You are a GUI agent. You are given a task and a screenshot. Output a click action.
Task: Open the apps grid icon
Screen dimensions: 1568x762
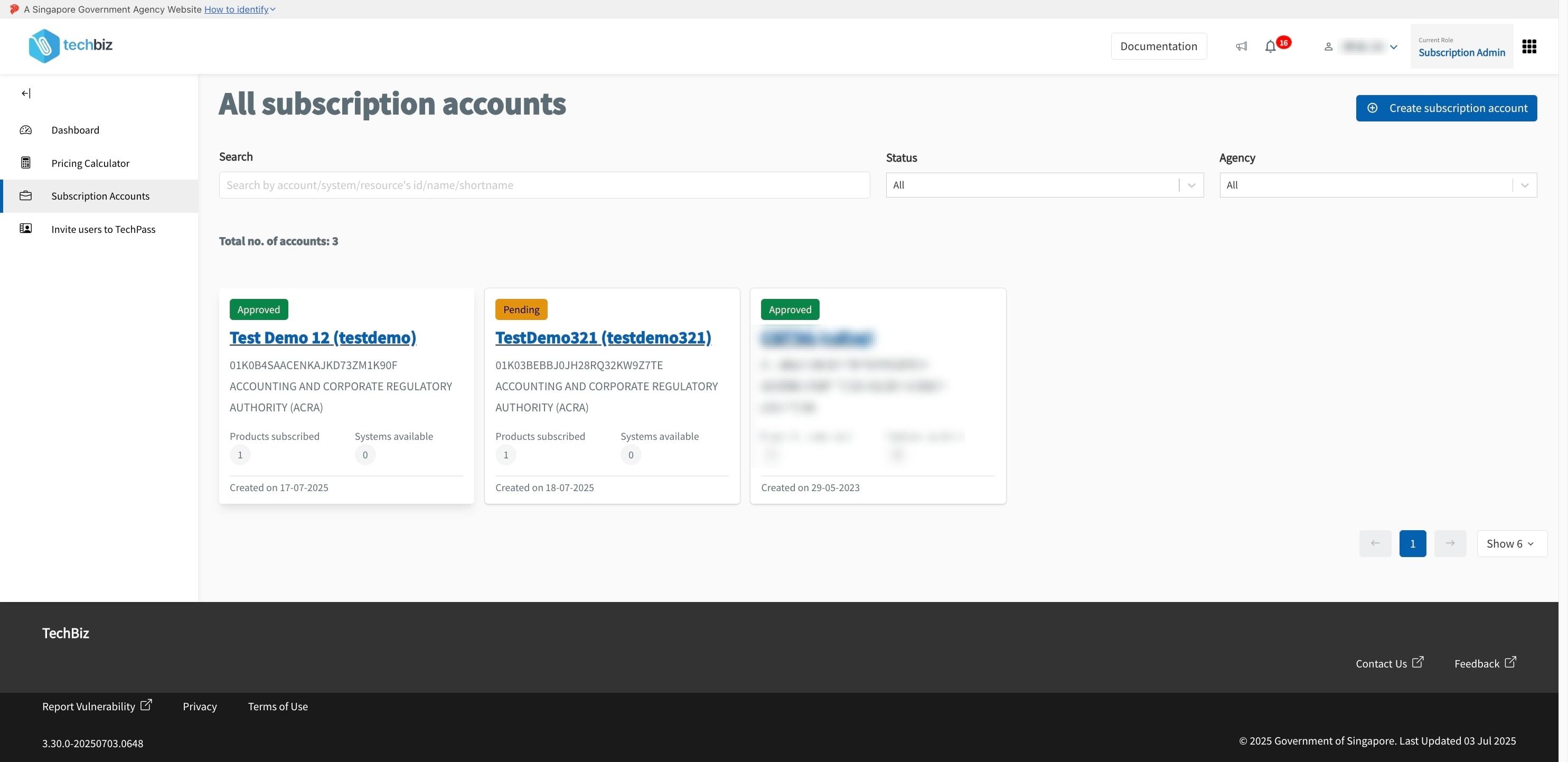(1529, 46)
